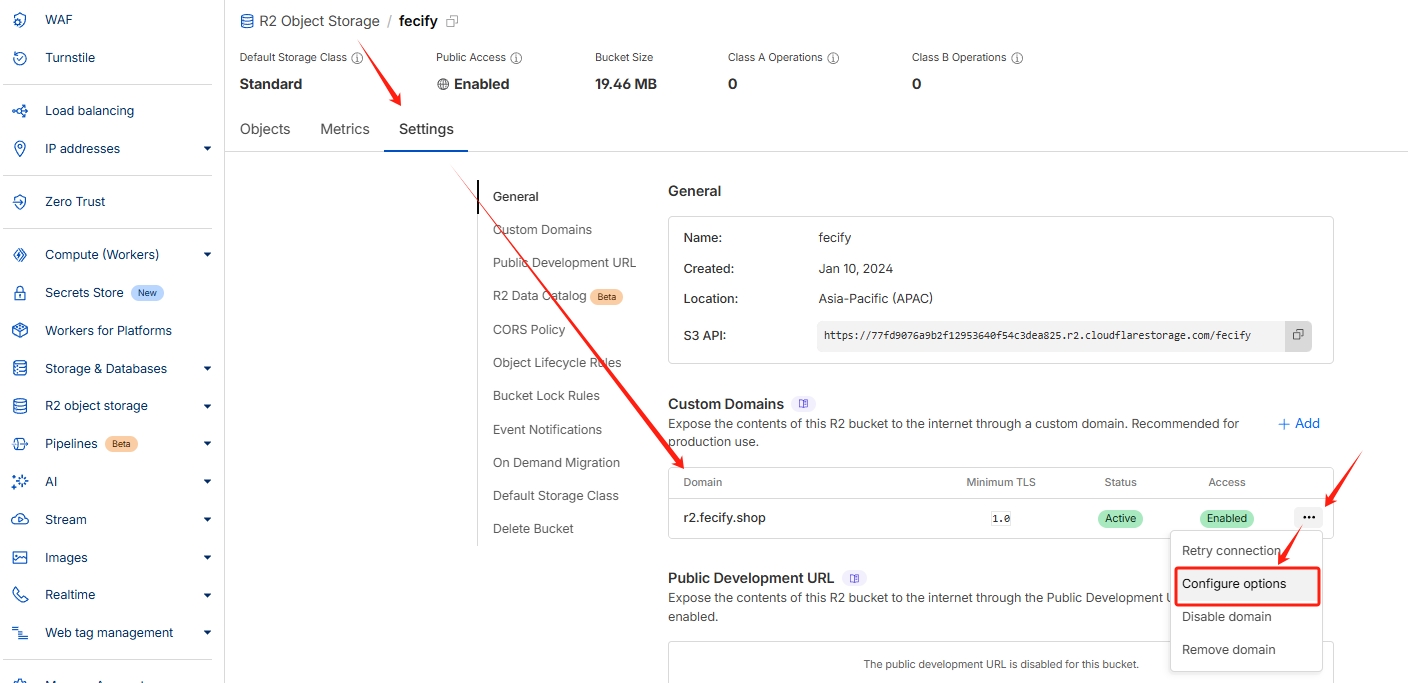Choose Remove domain in context menu
This screenshot has width=1408, height=683.
coord(1228,650)
